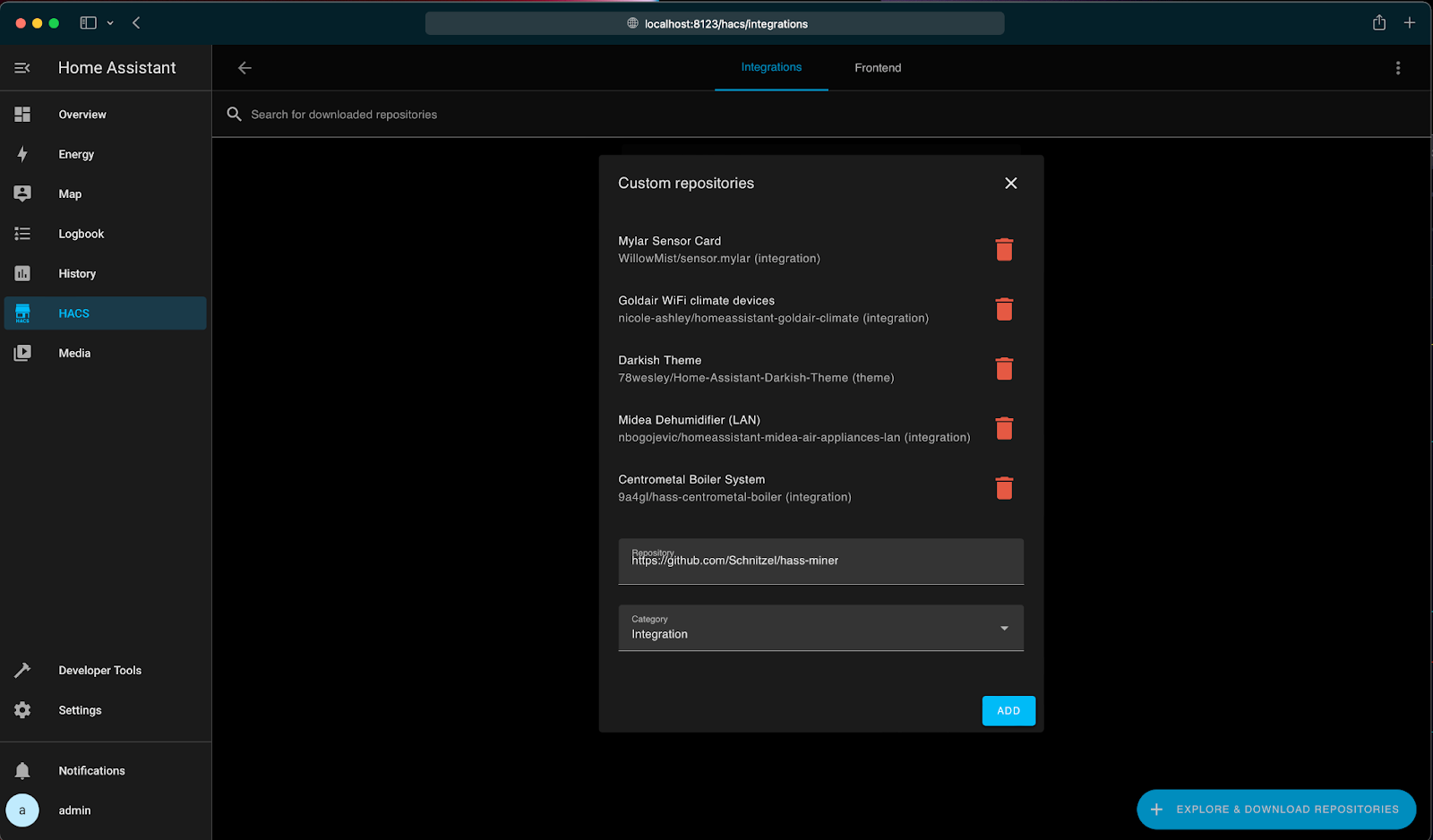Switch to the Frontend tab
1433x840 pixels.
tap(878, 68)
